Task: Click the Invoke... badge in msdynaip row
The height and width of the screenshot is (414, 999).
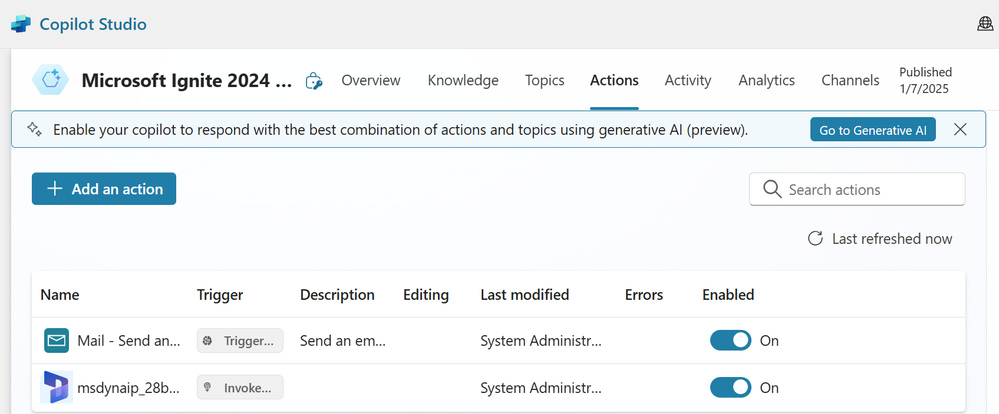Action: (240, 387)
